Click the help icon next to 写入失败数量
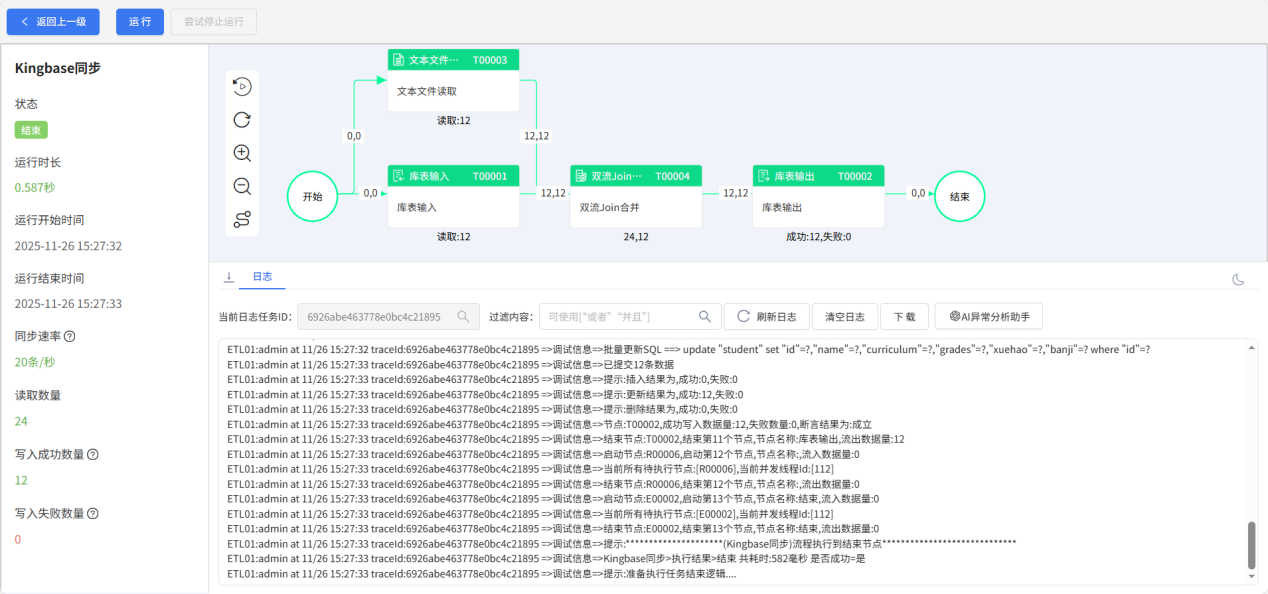 pos(93,514)
